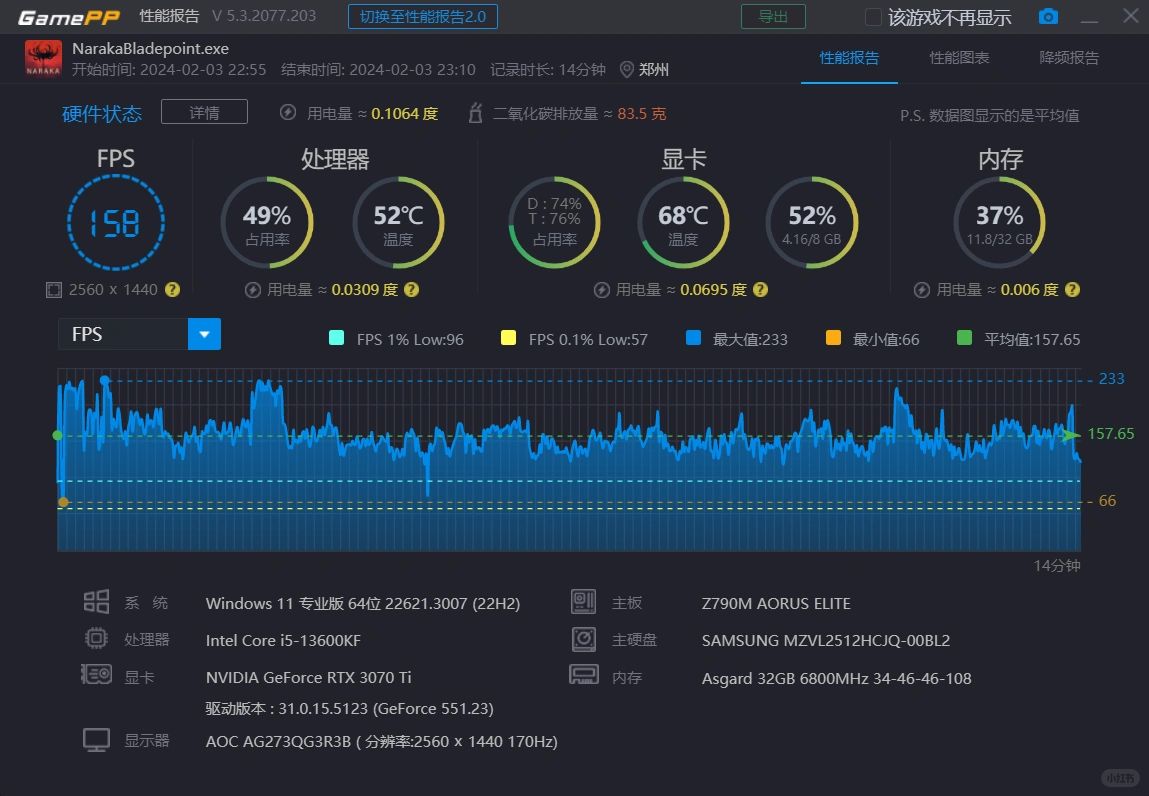Click the GPU D:74% T:76% usage gauge
Screen dimensions: 1149x796
pyautogui.click(x=555, y=222)
